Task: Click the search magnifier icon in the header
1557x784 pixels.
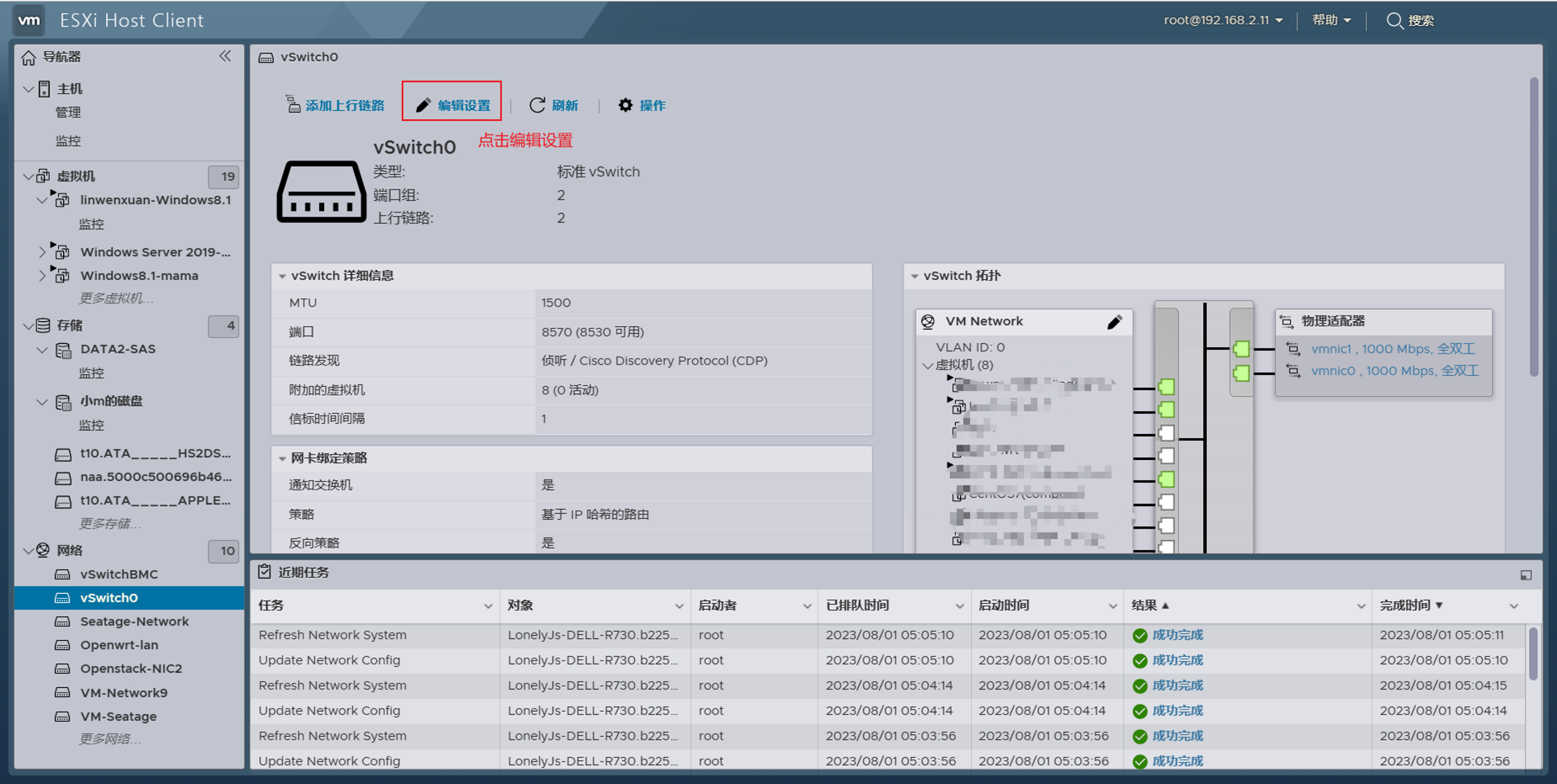Action: [1394, 20]
